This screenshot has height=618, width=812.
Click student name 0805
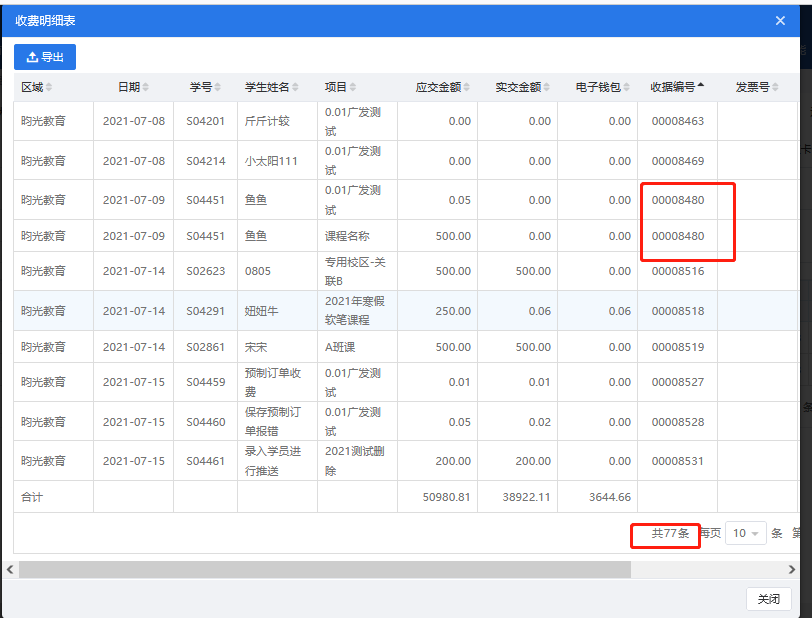pos(257,271)
